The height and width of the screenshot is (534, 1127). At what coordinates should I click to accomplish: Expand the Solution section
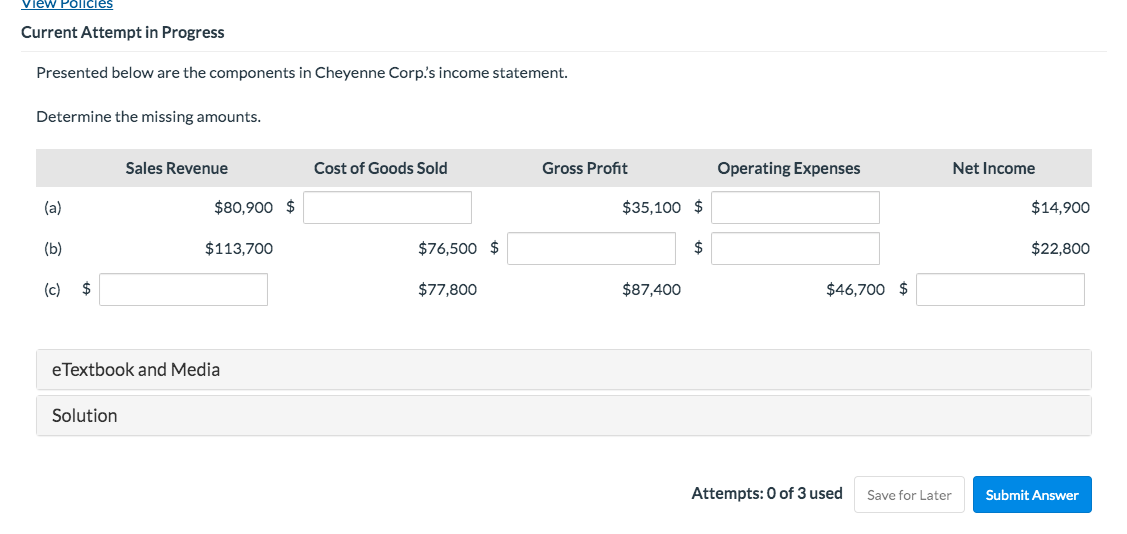pos(564,415)
